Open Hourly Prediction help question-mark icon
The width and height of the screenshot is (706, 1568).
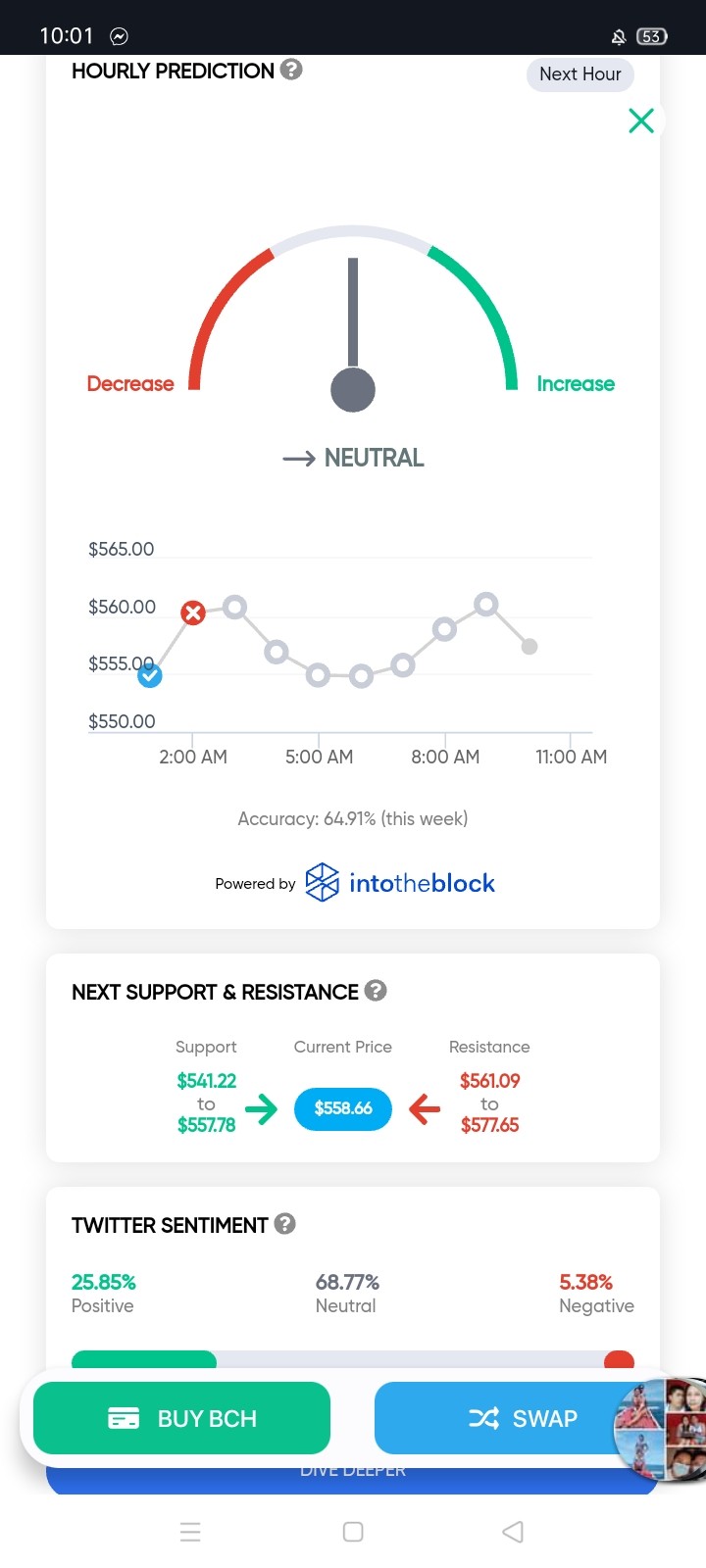(x=291, y=70)
